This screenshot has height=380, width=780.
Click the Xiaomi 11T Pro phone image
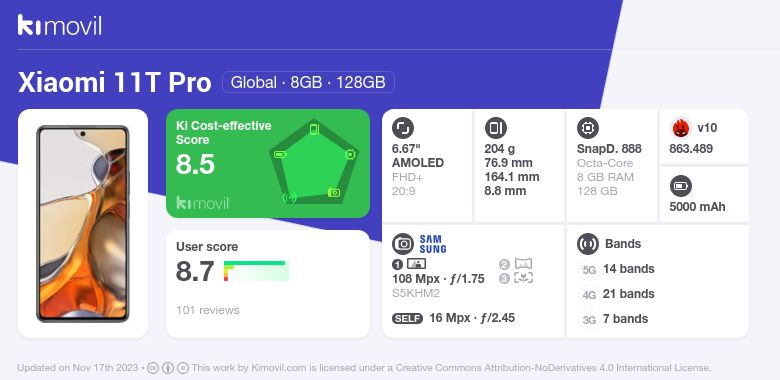point(83,223)
